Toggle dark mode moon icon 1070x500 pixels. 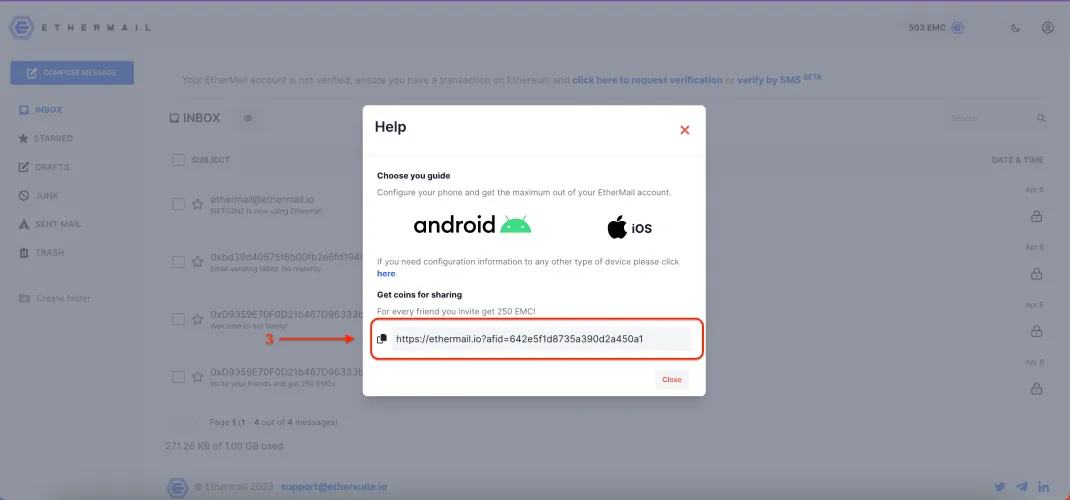(x=1015, y=28)
